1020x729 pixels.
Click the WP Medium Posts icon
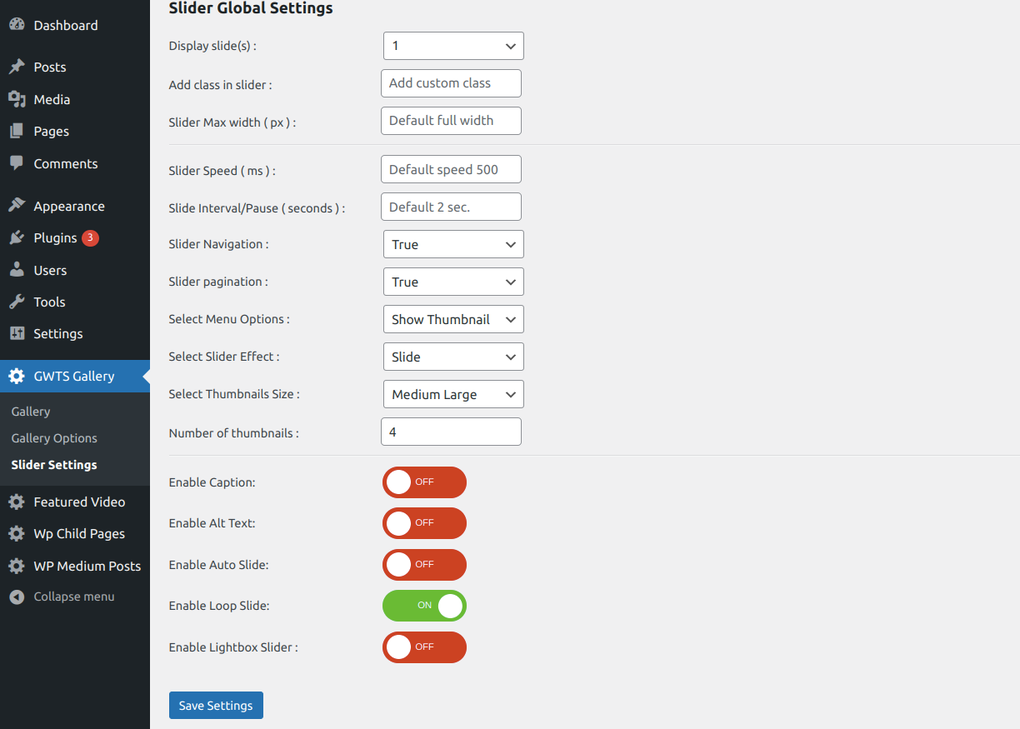click(x=18, y=565)
